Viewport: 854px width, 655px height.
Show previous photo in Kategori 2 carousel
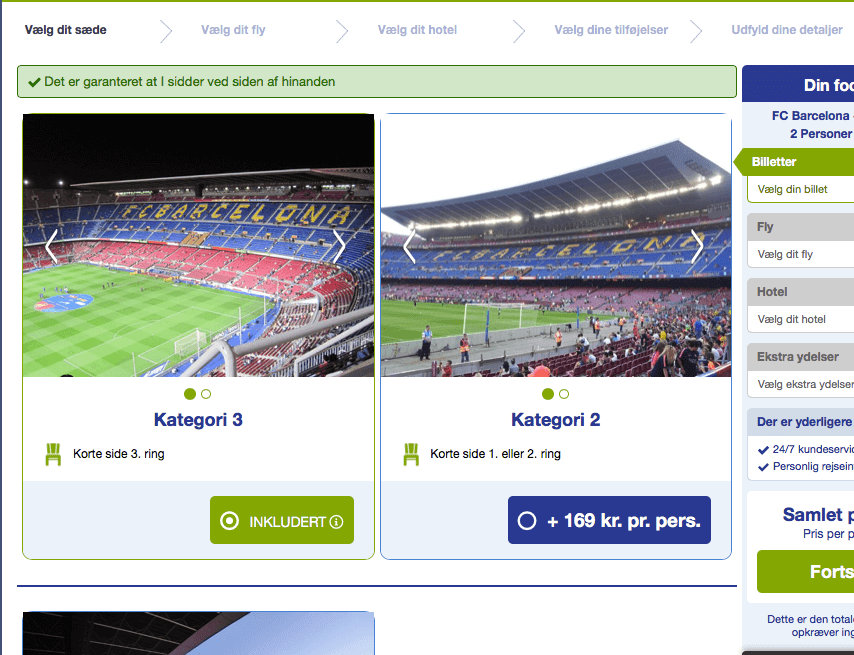click(x=410, y=246)
